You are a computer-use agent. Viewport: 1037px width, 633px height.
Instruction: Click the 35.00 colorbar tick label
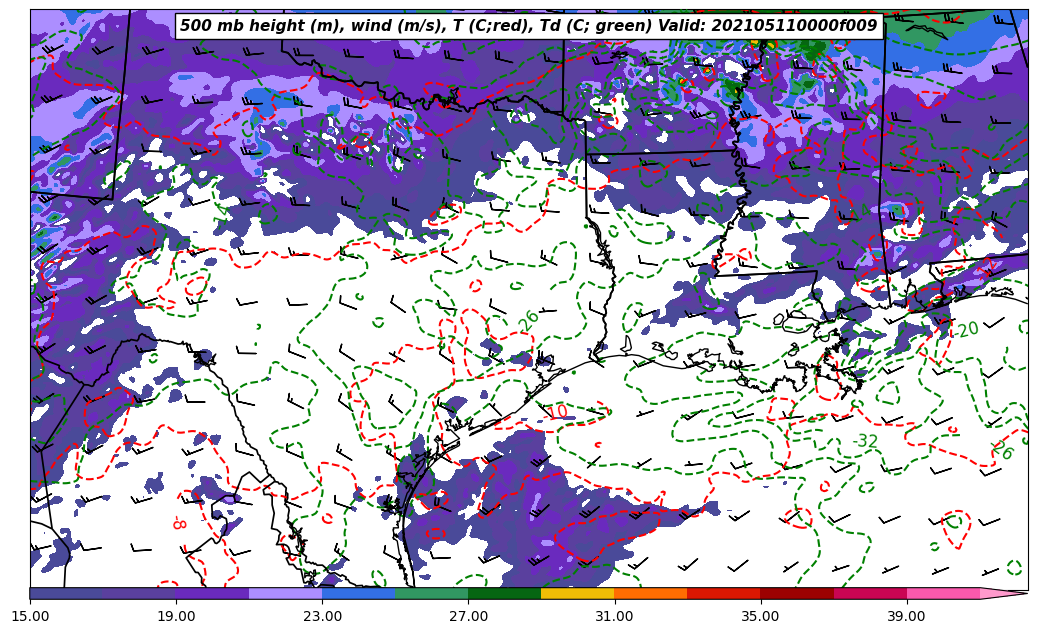tap(761, 616)
